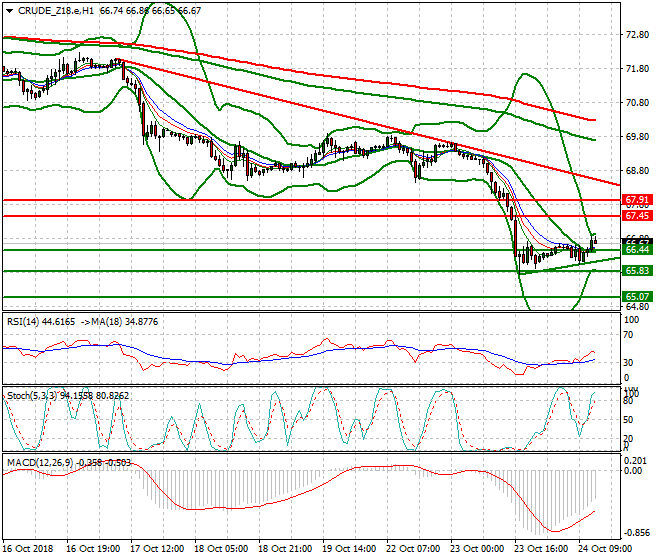Click the 16 Oct 19:00 time axis label
Screen dimensions: 660x560
[x=93, y=549]
